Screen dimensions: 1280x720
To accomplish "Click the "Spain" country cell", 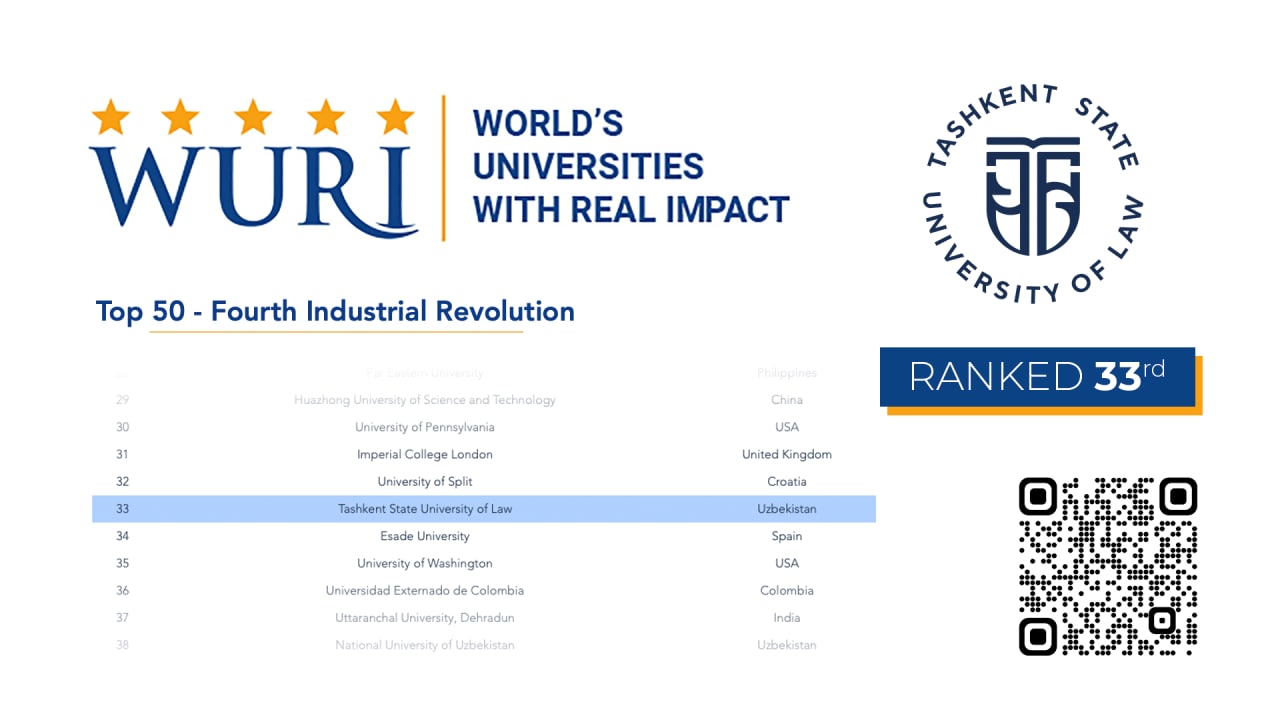I will coord(787,536).
